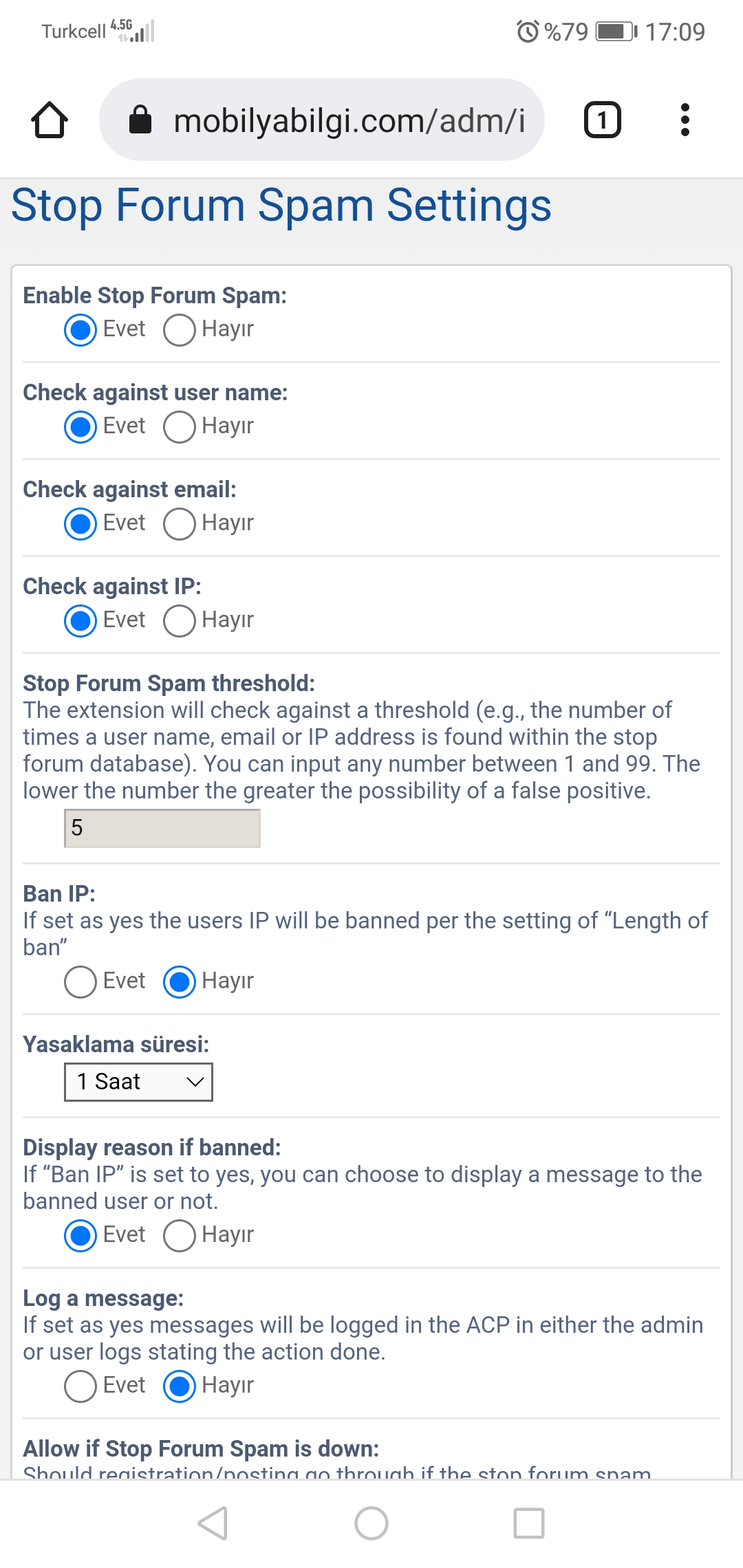This screenshot has height=1568, width=743.
Task: Select Hayır for Check against IP
Action: (x=180, y=621)
